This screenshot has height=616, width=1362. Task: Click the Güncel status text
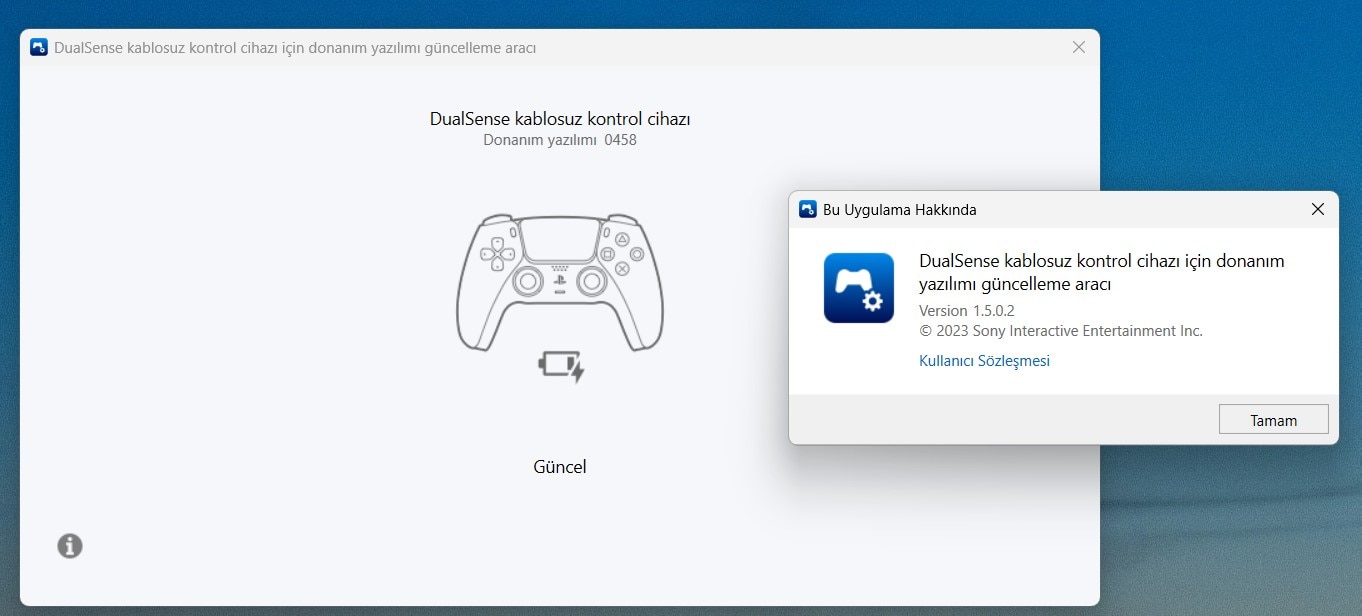560,467
